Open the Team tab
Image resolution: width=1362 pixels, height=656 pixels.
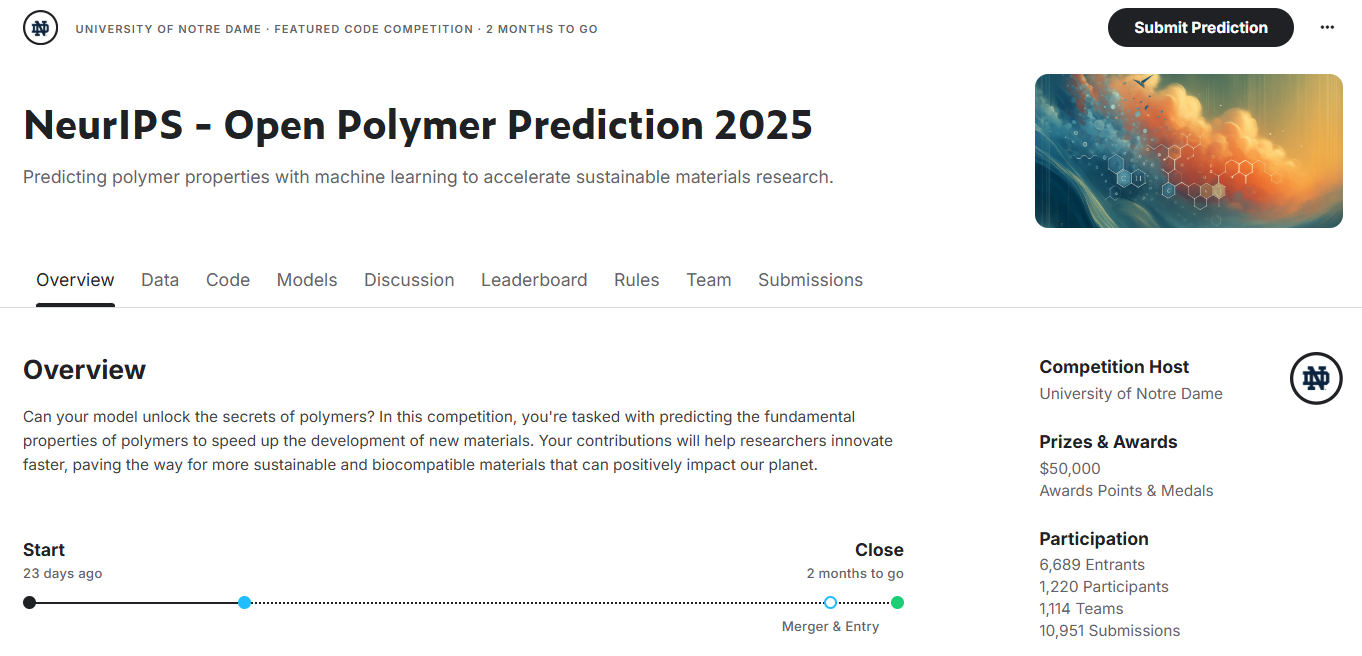pos(709,280)
